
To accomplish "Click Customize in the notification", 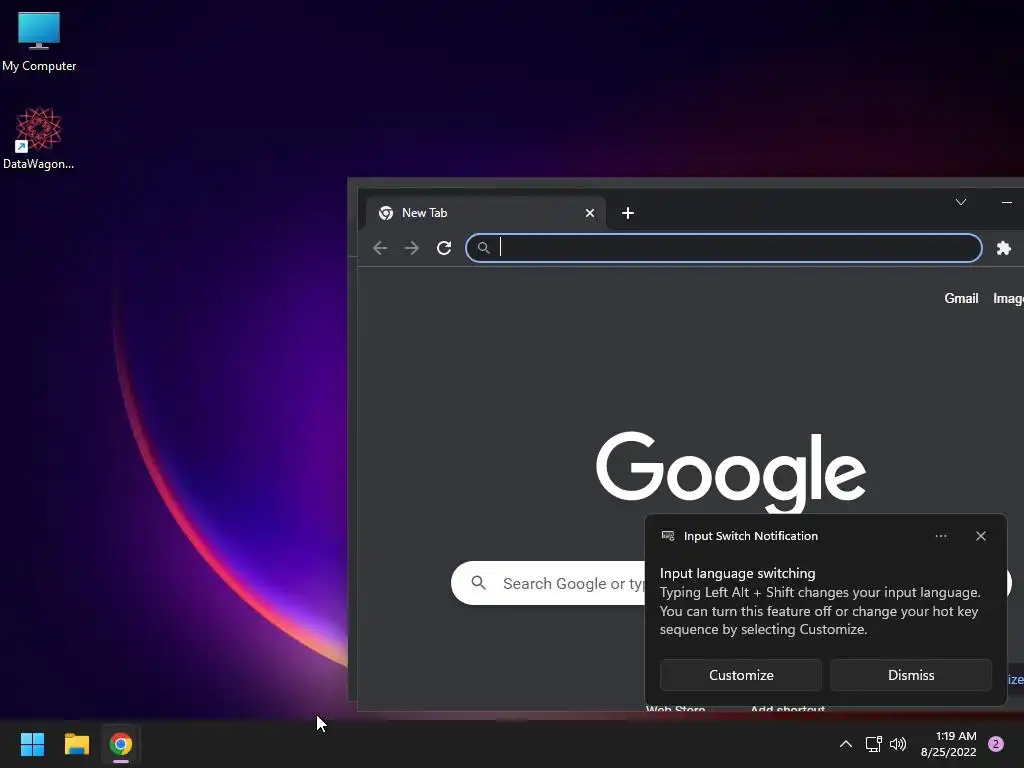I will click(x=741, y=675).
